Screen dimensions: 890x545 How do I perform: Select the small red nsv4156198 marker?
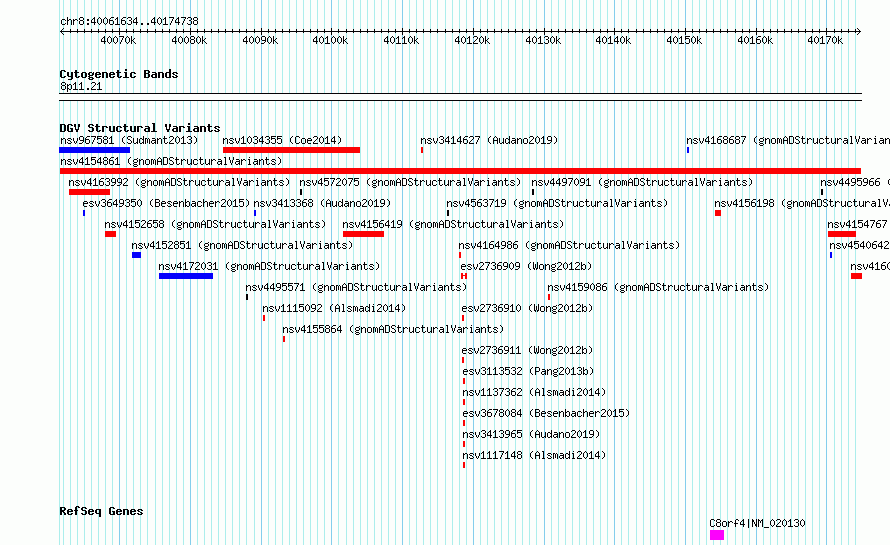(718, 213)
